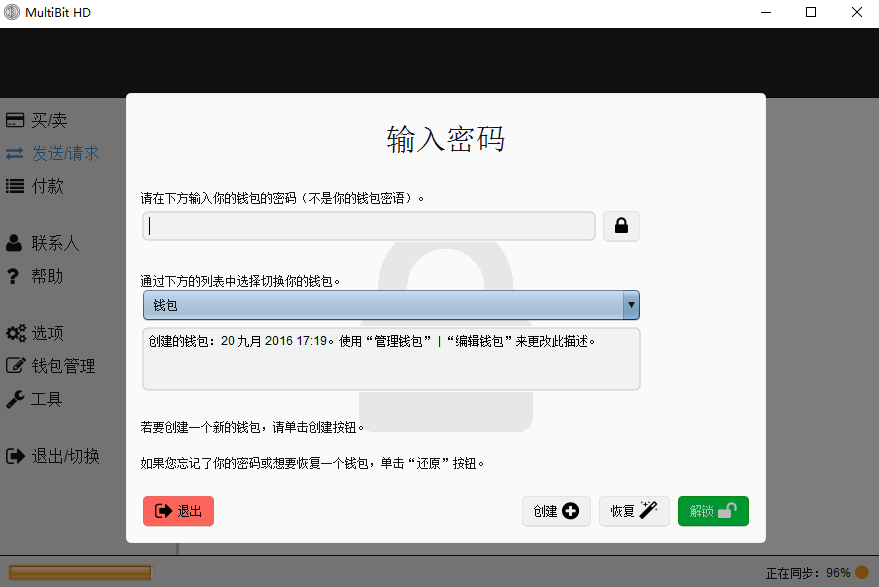Screen dimensions: 879x587
Task: Open 钱包管理 in the sidebar
Action: 50,366
